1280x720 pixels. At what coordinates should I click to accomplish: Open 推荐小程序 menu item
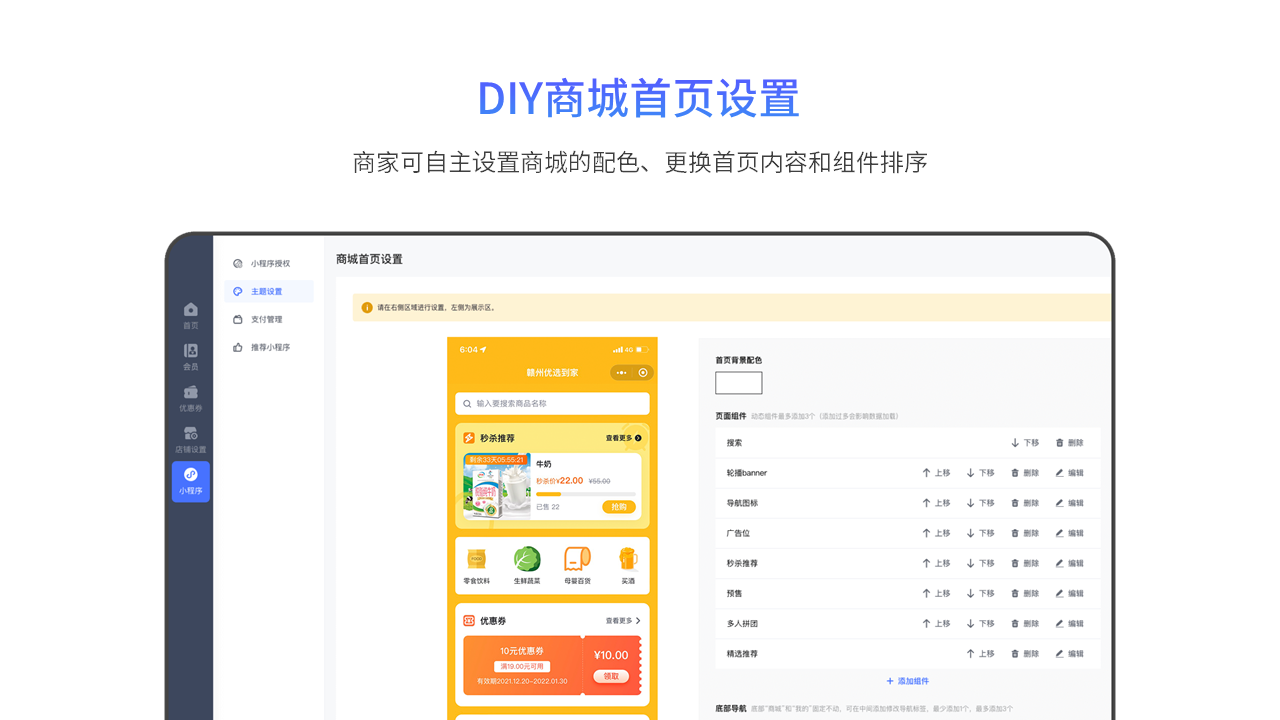[x=262, y=348]
